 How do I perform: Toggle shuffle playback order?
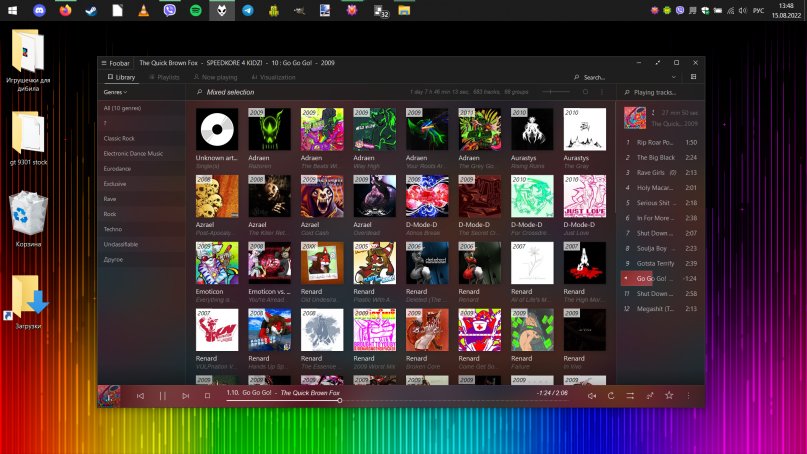[x=630, y=396]
